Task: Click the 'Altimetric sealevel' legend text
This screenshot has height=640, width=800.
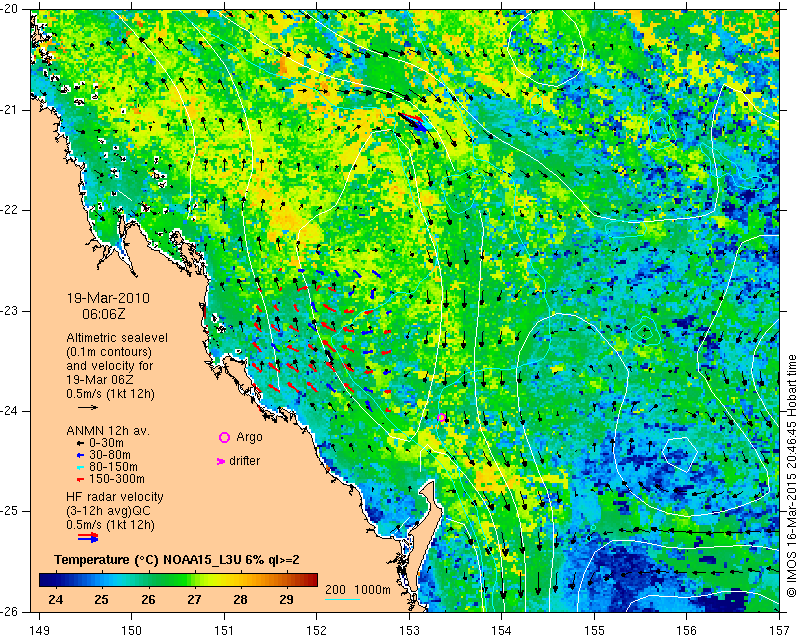Action: coord(117,338)
